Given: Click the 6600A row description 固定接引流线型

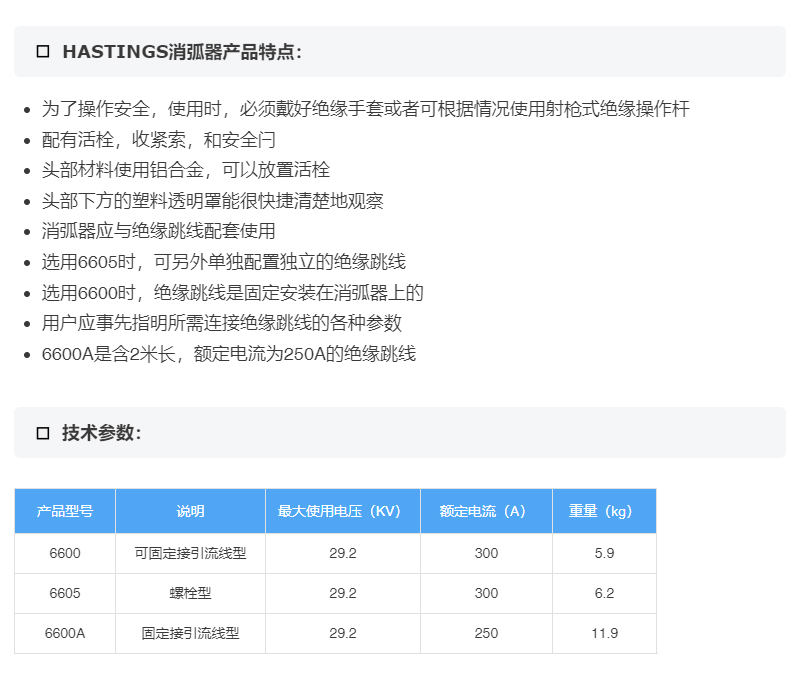Looking at the screenshot, I should (x=190, y=634).
